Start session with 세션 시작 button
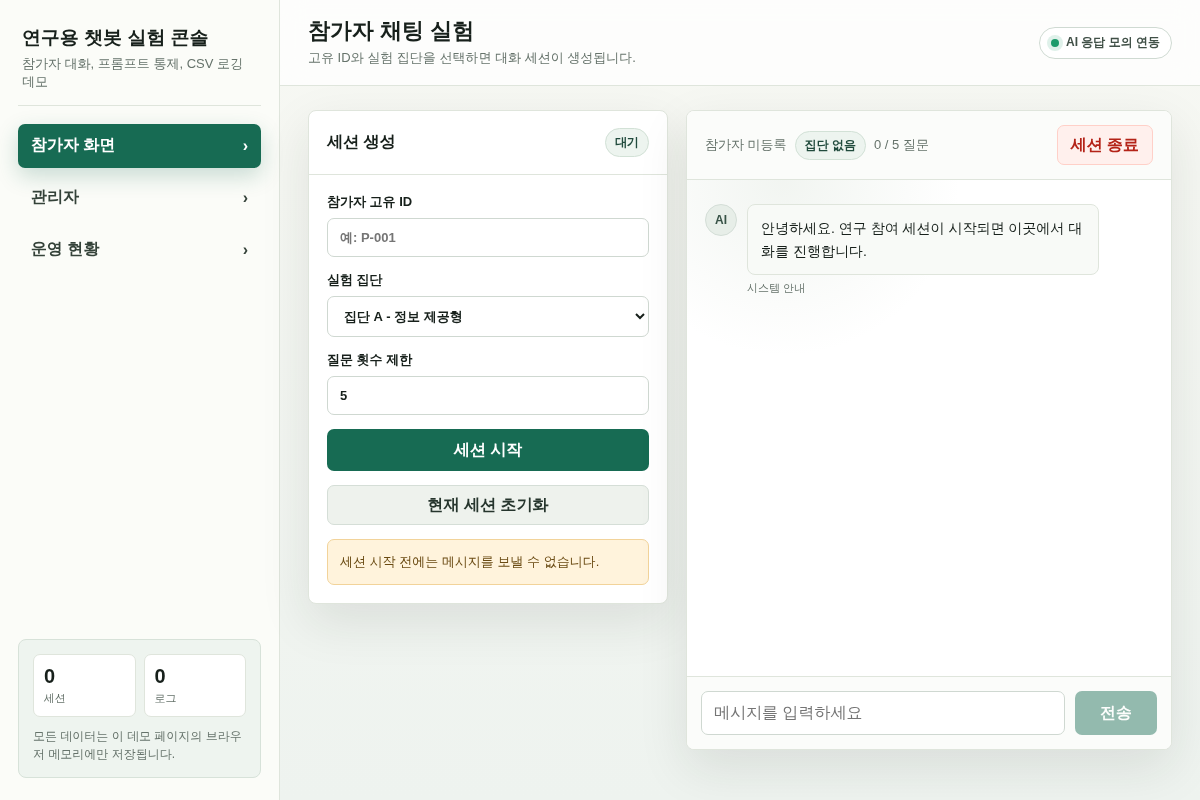 point(488,450)
